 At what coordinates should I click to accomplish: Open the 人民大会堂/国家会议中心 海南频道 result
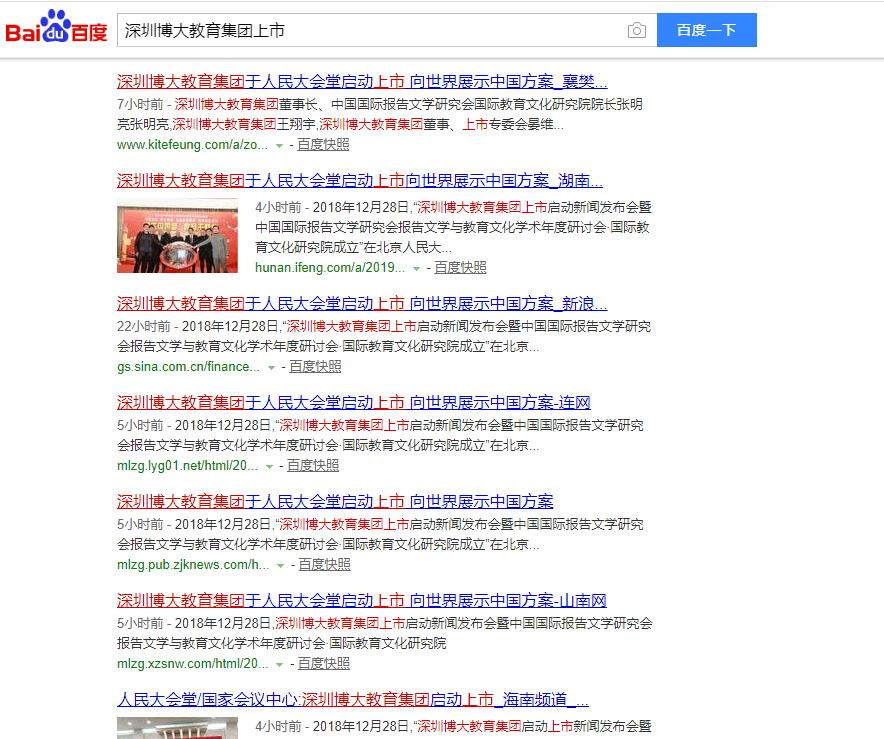click(x=352, y=700)
